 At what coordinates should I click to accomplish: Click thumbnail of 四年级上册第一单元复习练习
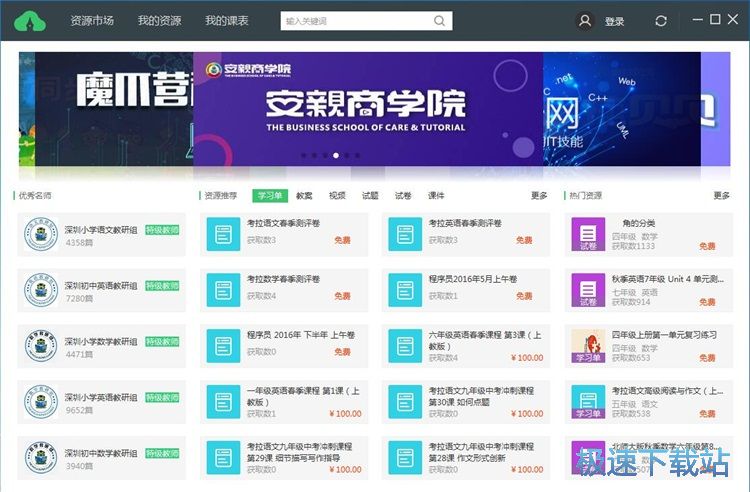click(x=588, y=346)
